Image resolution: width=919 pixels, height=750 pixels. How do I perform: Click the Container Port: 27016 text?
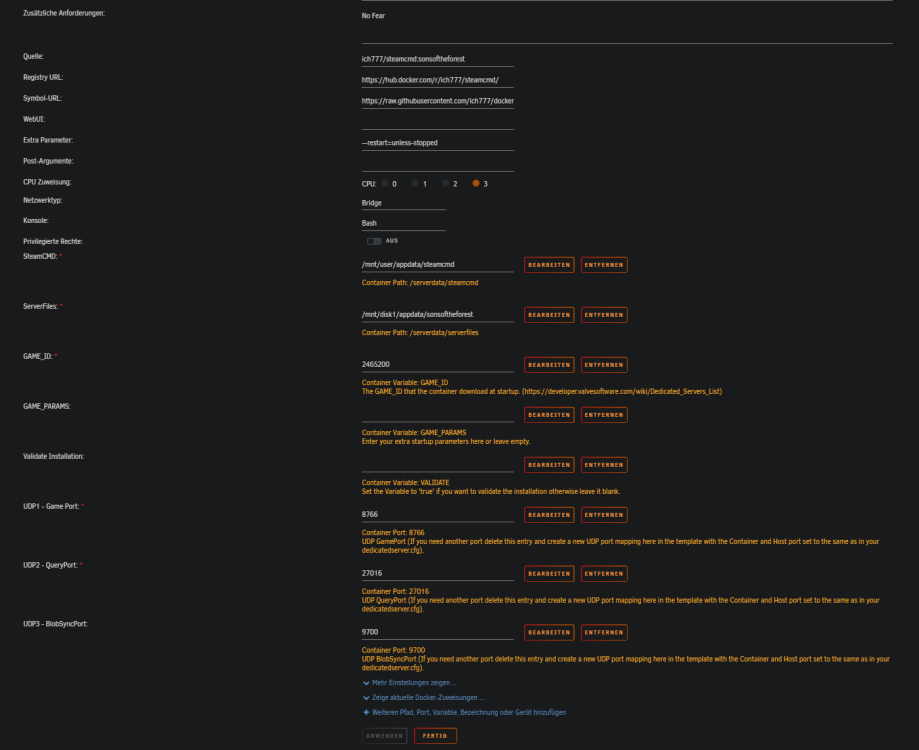pyautogui.click(x=395, y=591)
